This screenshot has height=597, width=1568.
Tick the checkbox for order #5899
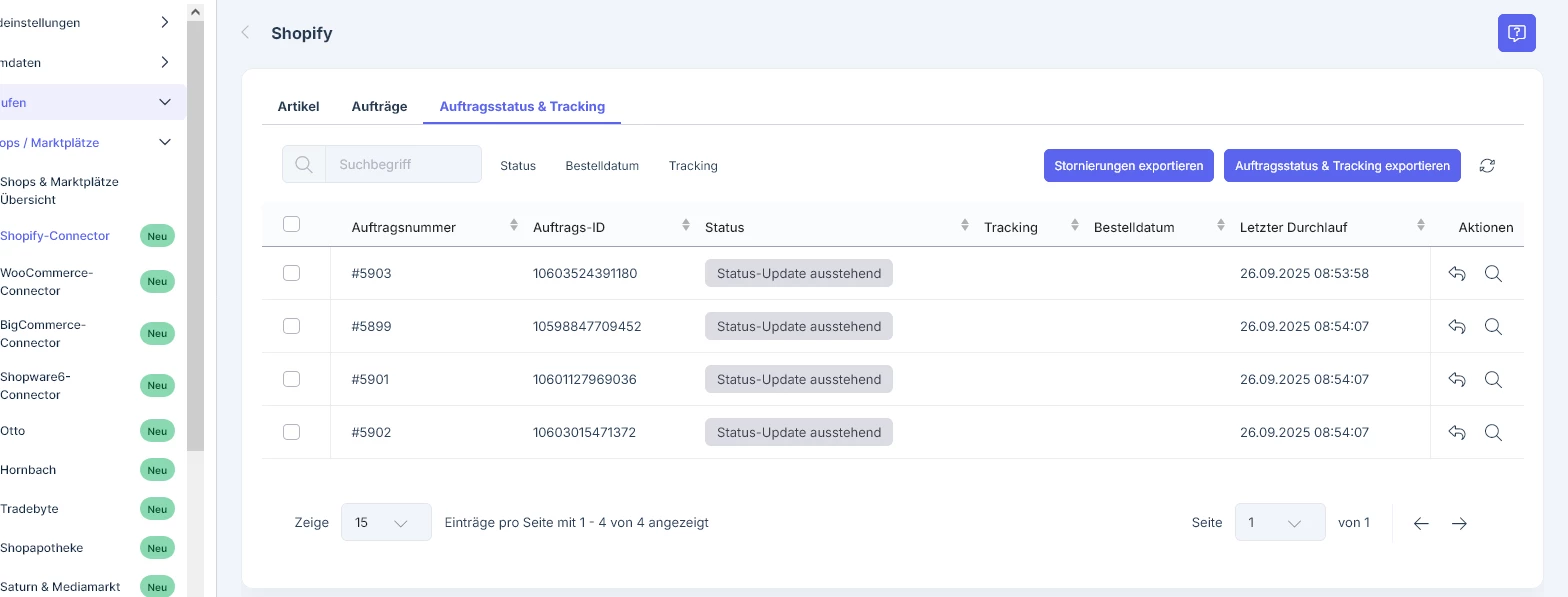292,326
